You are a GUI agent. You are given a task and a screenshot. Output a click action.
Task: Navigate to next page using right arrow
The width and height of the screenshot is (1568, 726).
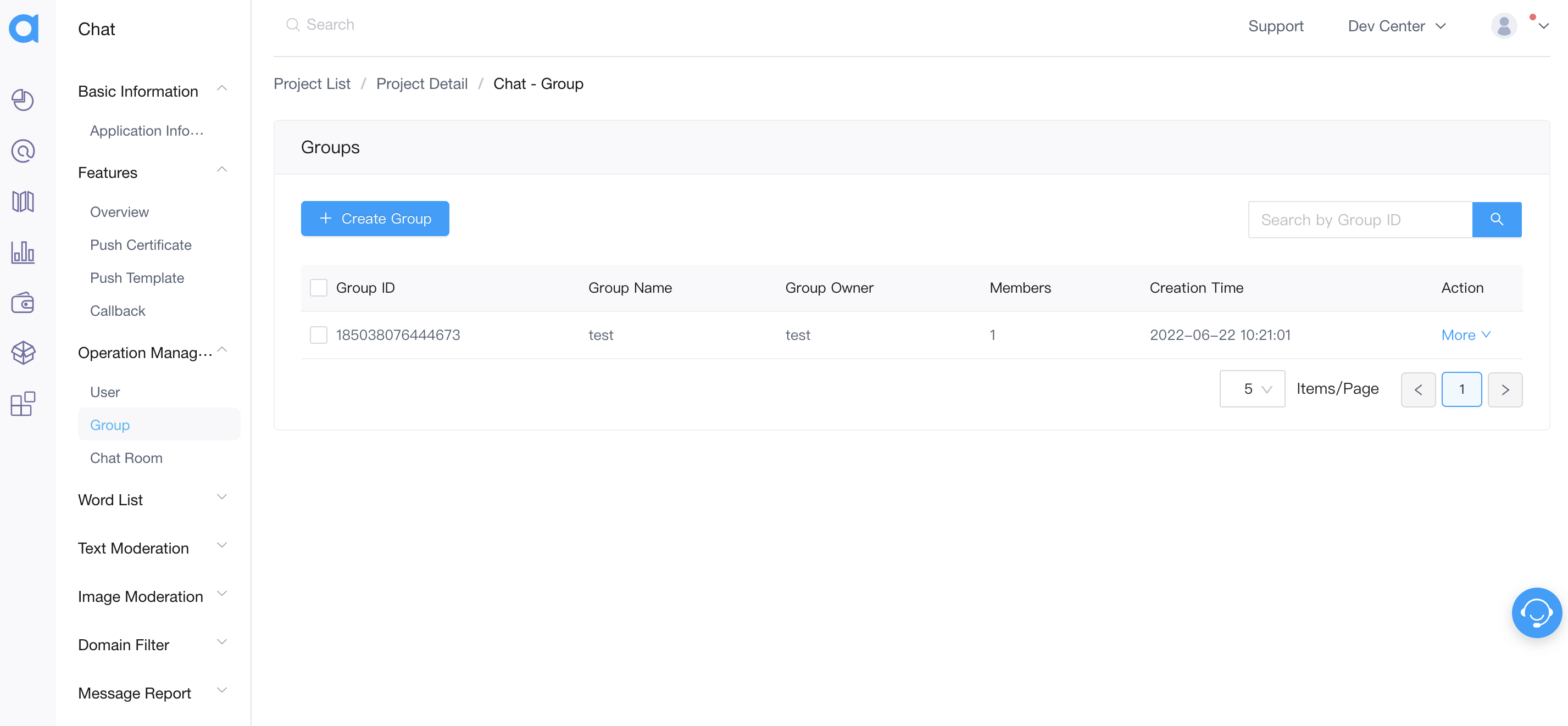(1505, 389)
